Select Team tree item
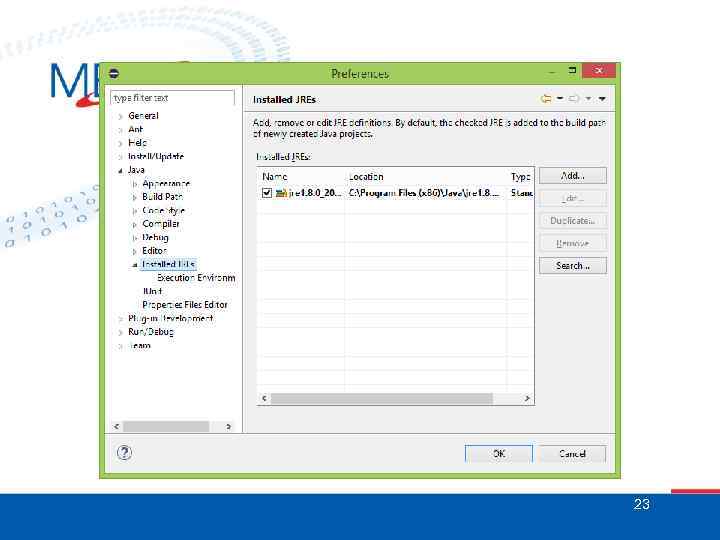The image size is (720, 540). (x=140, y=345)
